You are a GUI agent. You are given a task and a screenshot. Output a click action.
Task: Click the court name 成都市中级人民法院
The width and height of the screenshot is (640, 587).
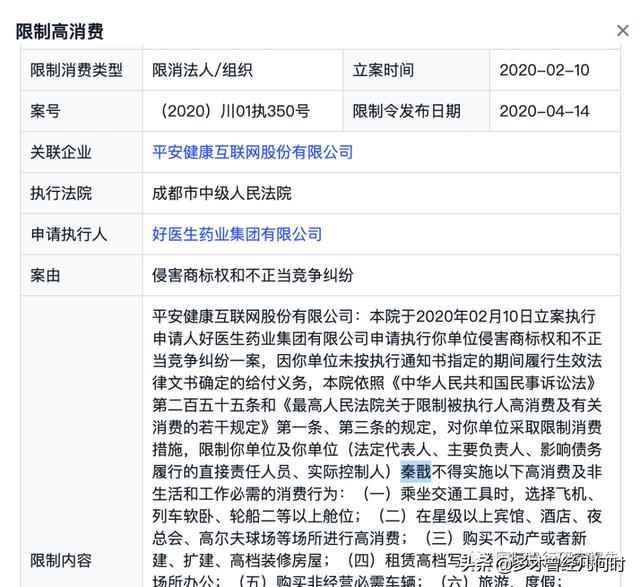pos(222,193)
